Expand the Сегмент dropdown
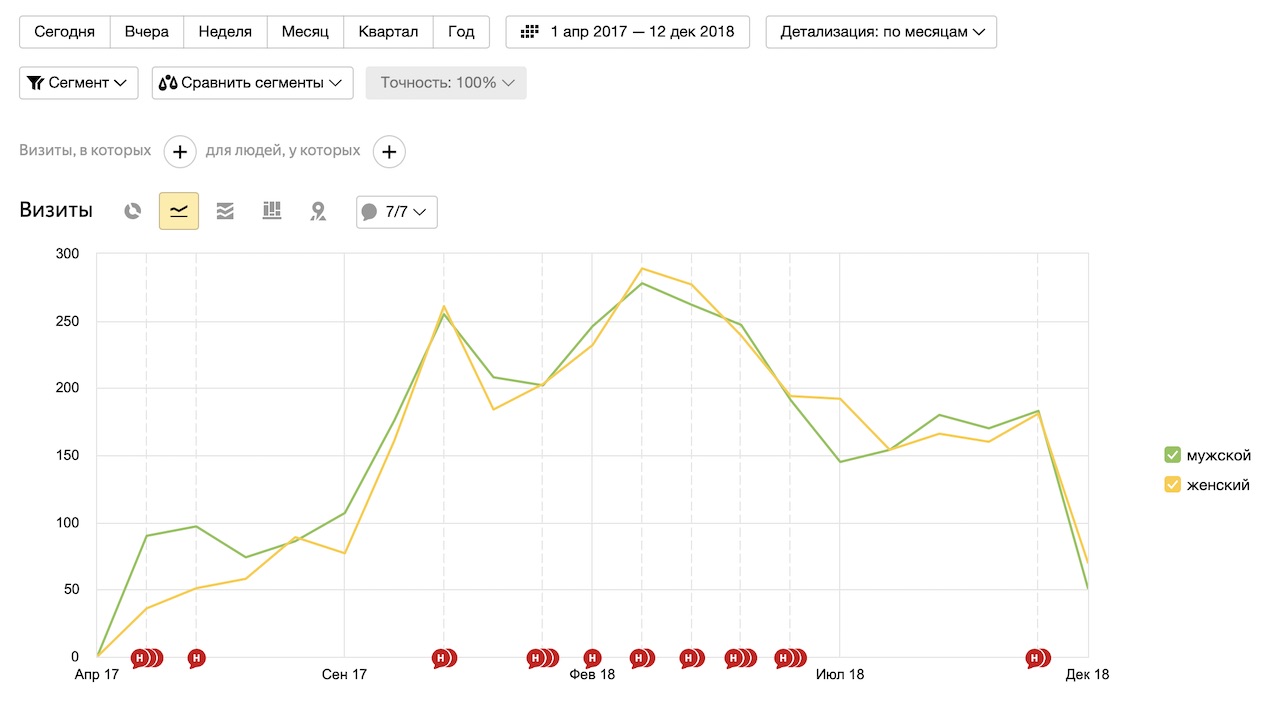 coord(79,83)
